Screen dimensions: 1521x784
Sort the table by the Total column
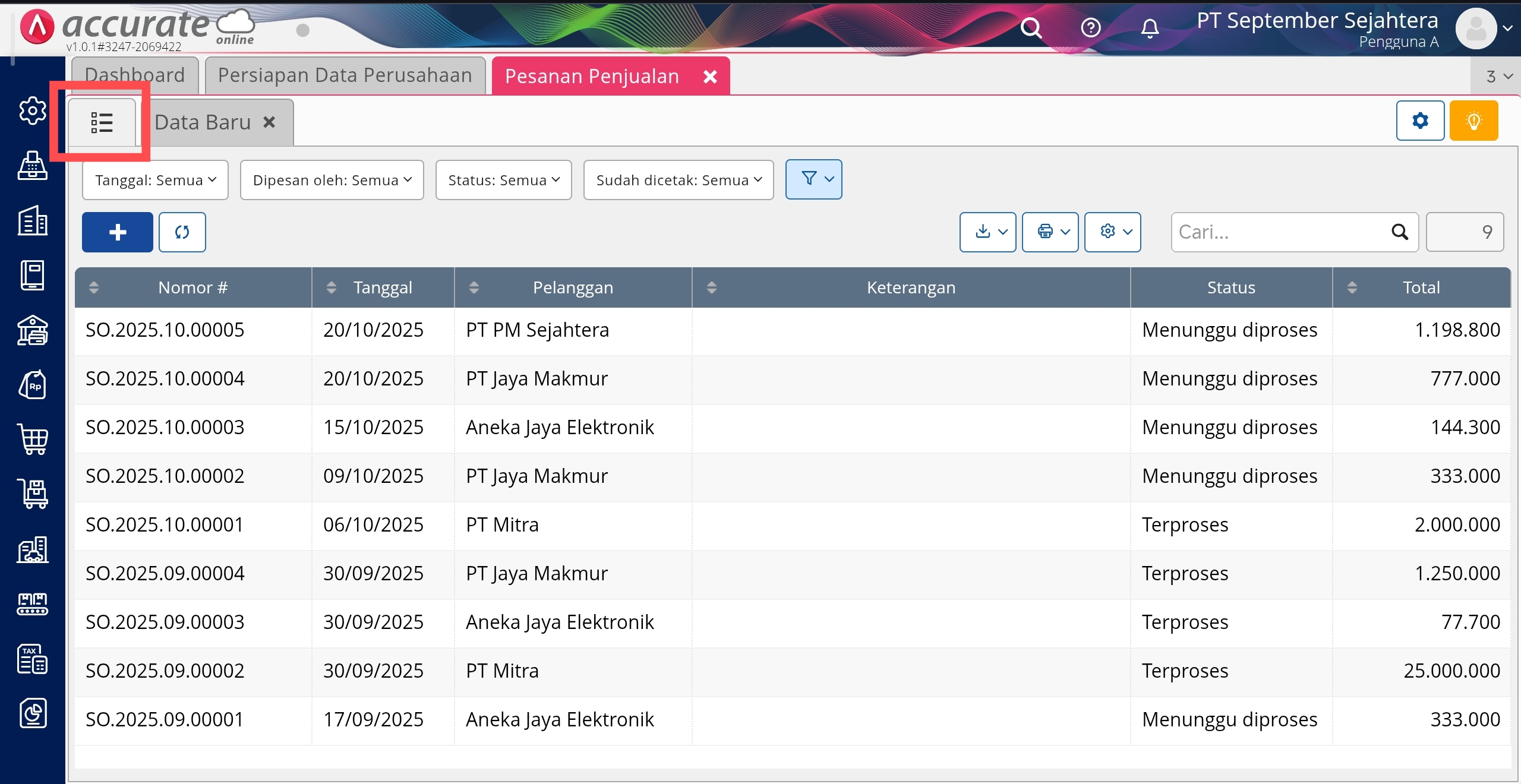pyautogui.click(x=1421, y=288)
